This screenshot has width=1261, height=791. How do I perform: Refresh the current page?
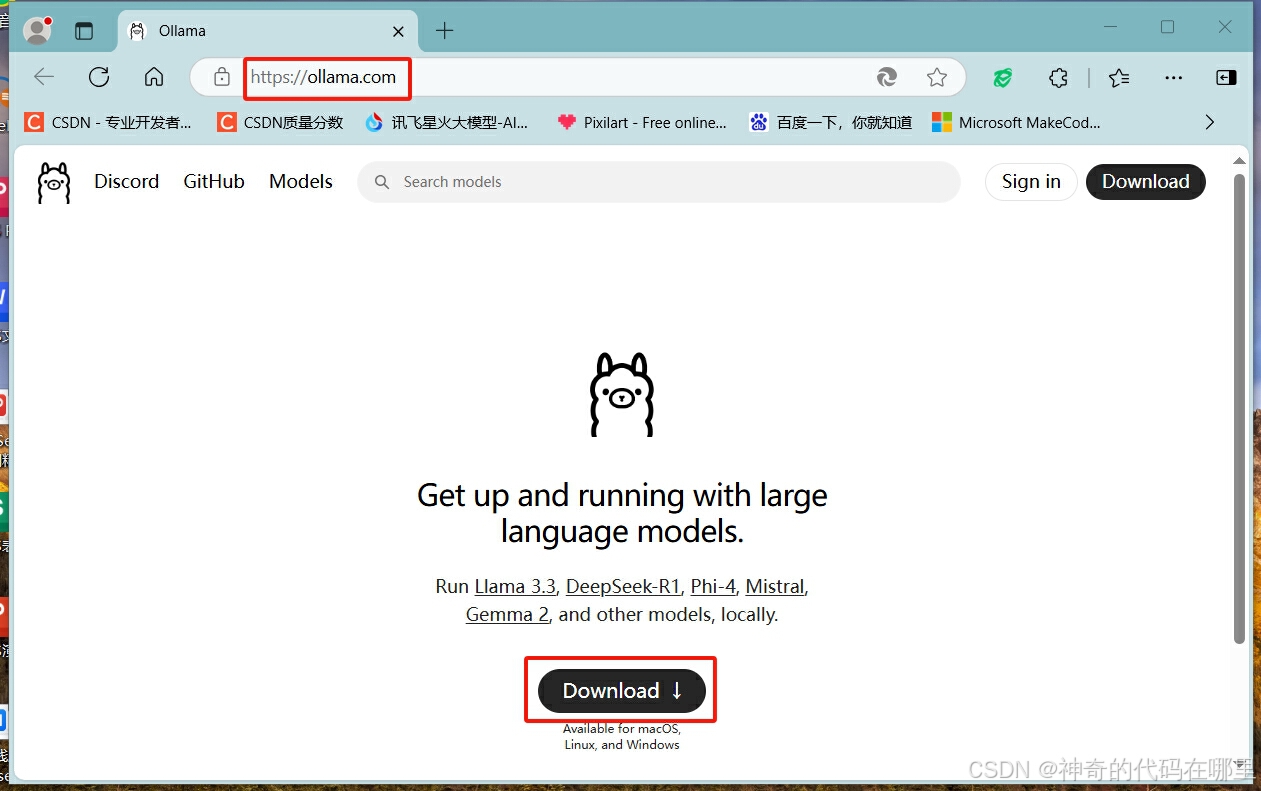click(99, 77)
